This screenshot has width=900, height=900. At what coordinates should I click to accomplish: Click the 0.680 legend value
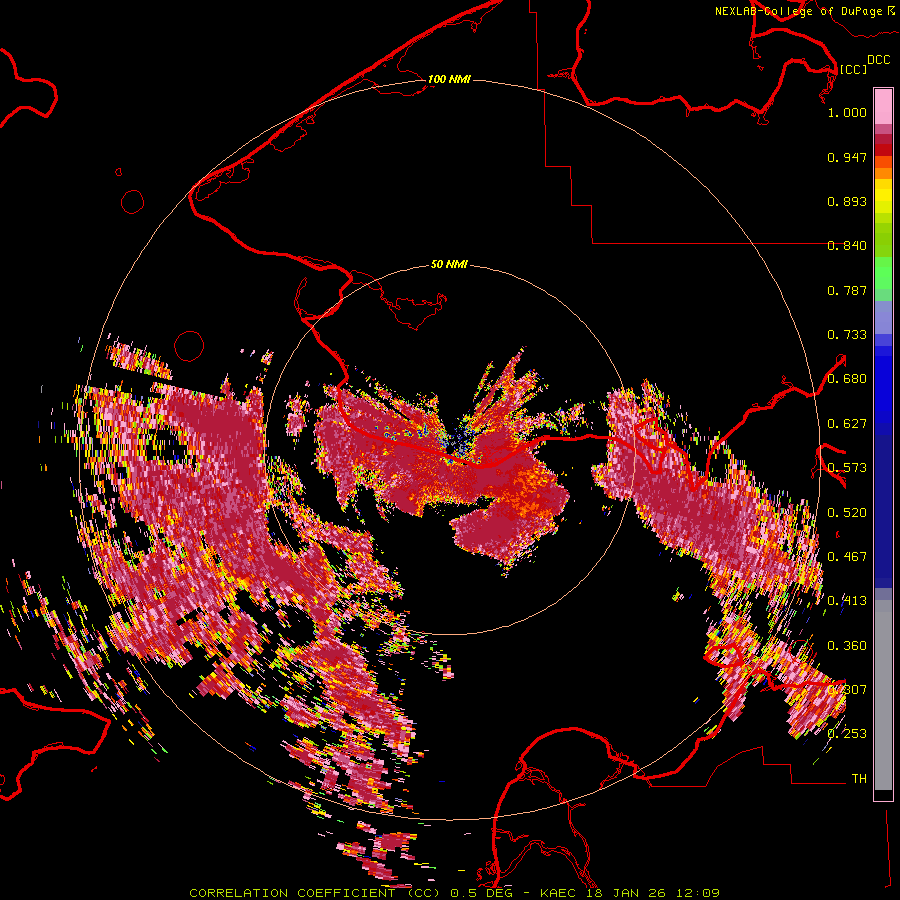tap(847, 379)
